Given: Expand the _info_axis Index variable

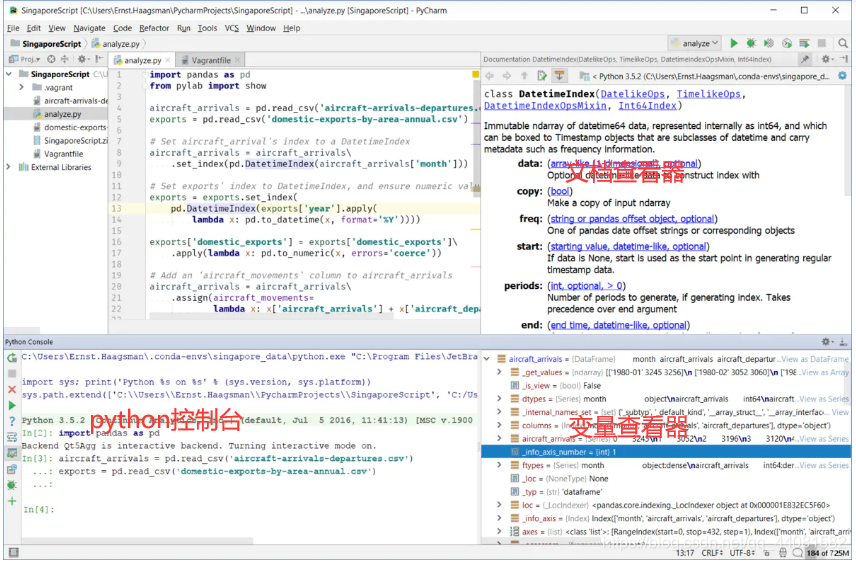Looking at the screenshot, I should (x=499, y=518).
